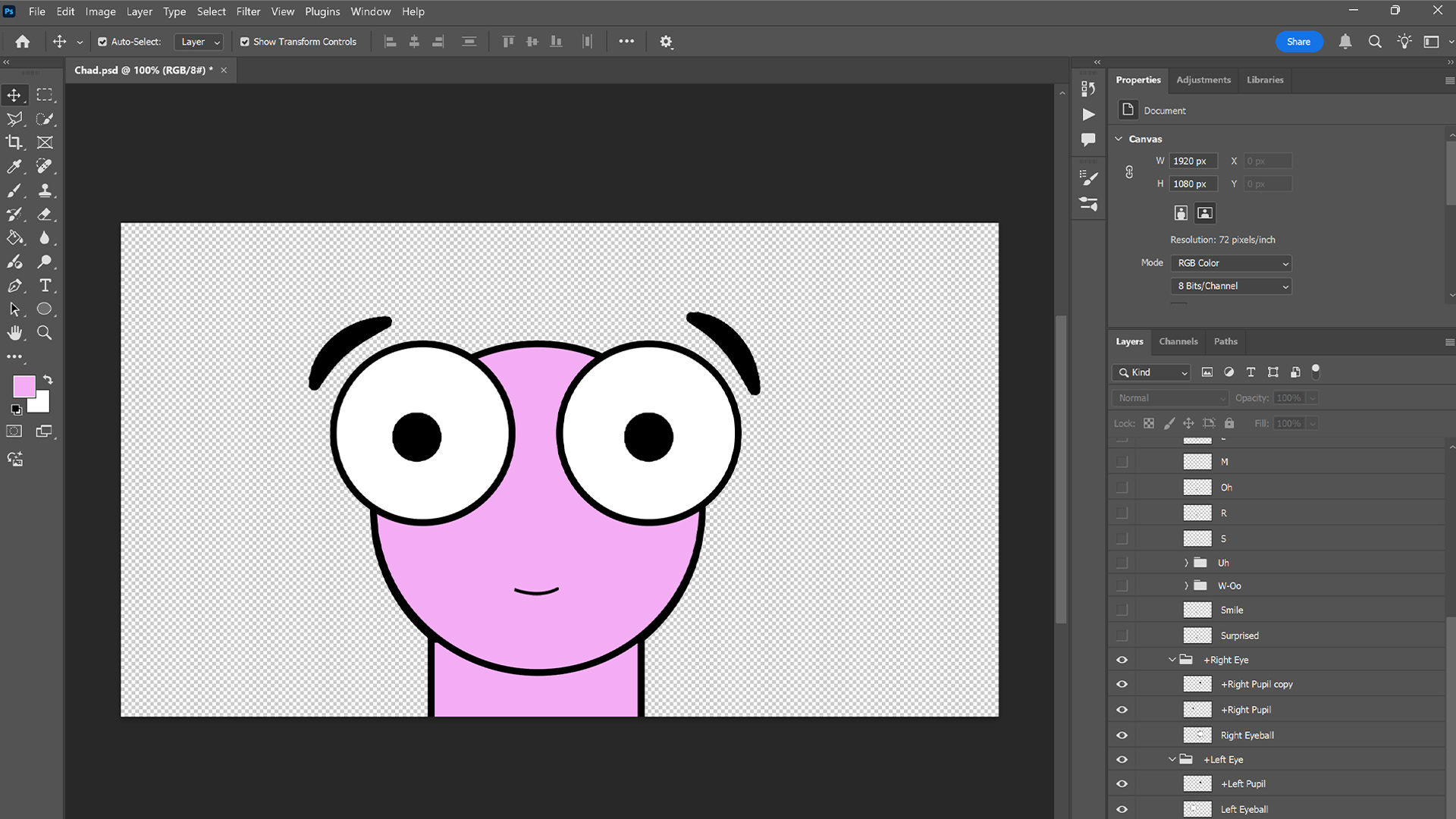Select the Crop tool
The height and width of the screenshot is (819, 1456).
[14, 143]
